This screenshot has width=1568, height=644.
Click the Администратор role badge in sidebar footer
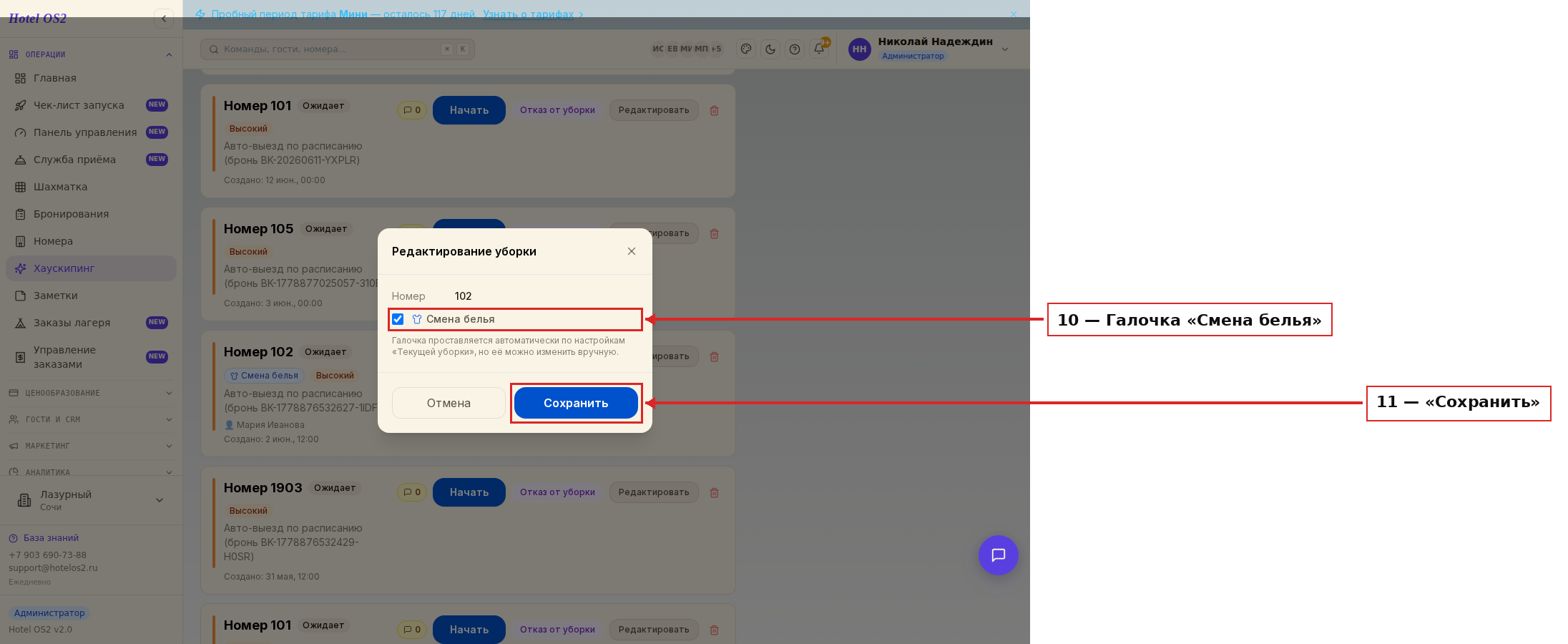pos(49,613)
